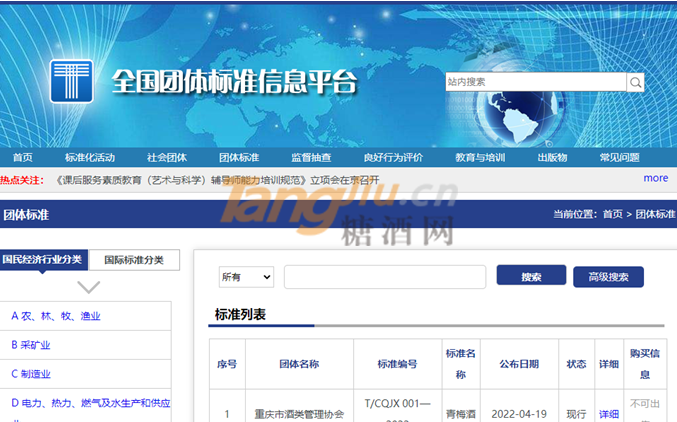The height and width of the screenshot is (422, 677).
Task: Click 首页 in the breadcrumb
Action: click(x=613, y=214)
